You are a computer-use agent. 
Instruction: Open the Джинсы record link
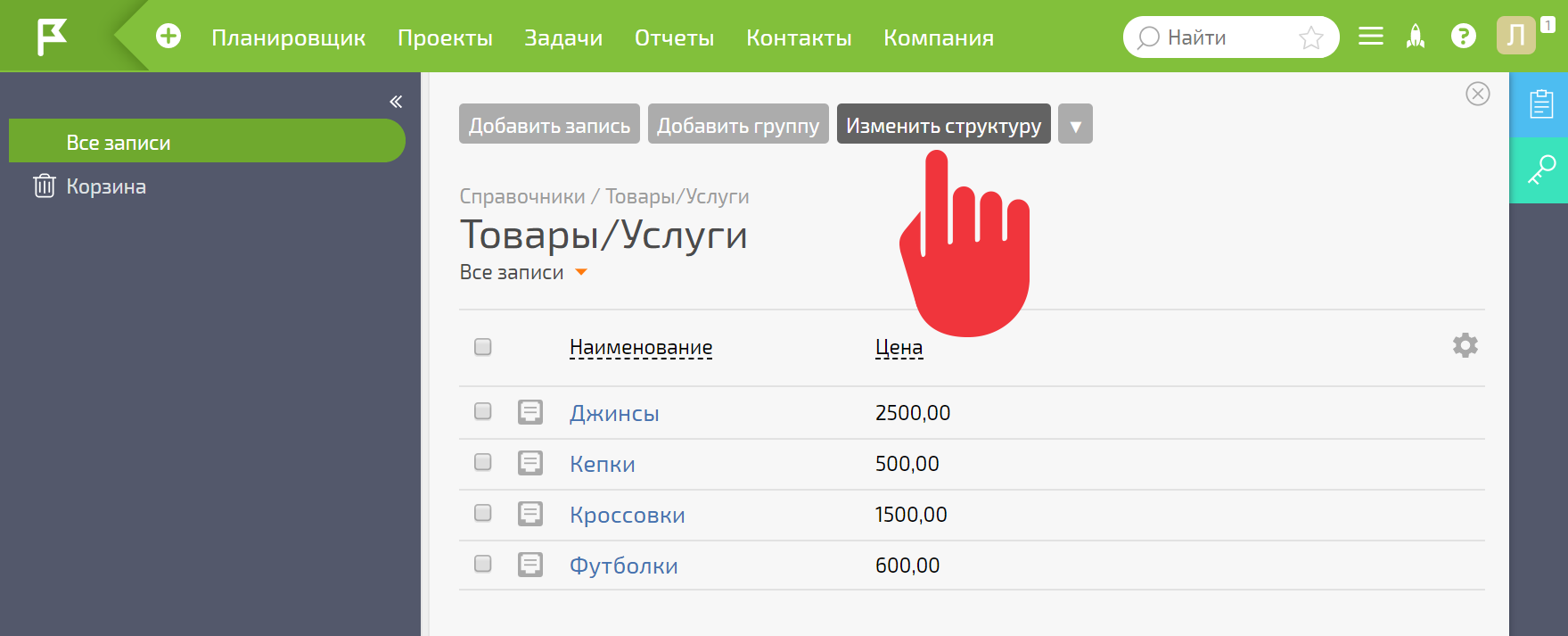(614, 413)
